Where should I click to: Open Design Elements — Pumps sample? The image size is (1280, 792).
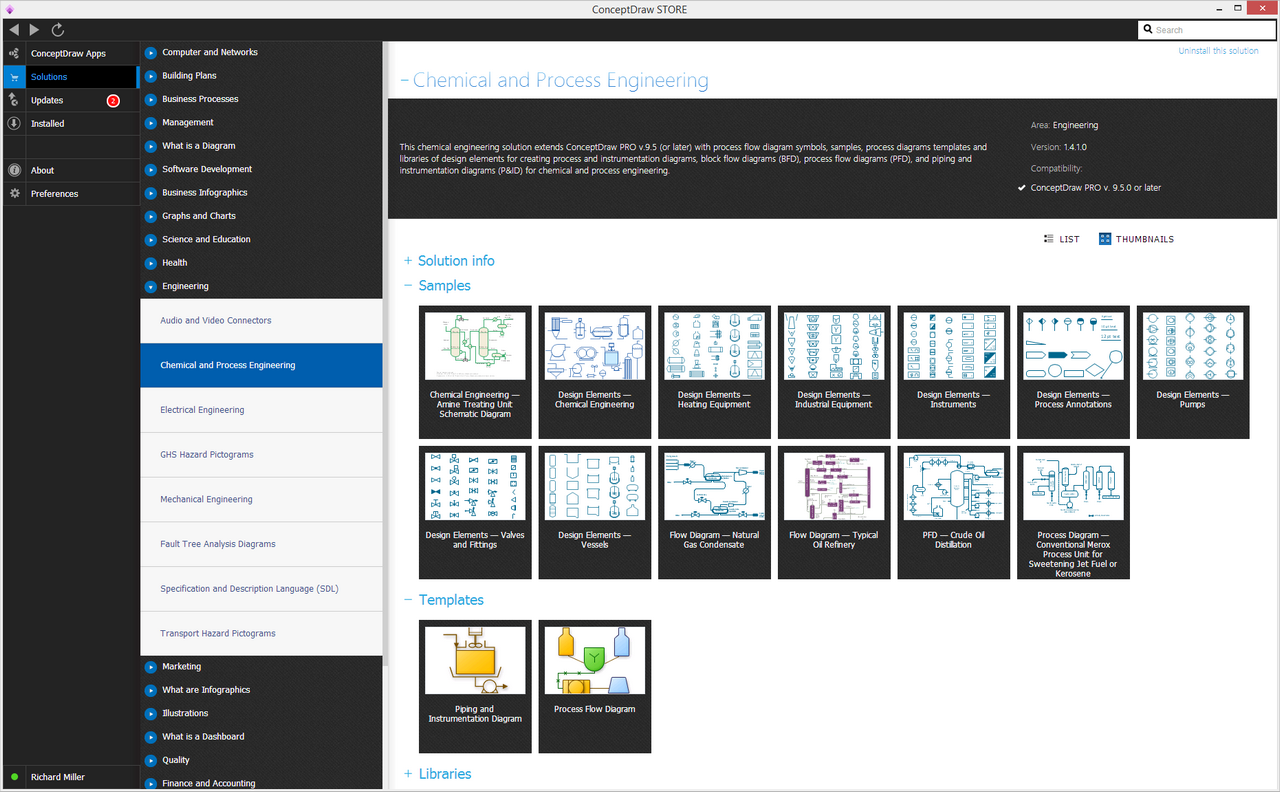[1193, 372]
